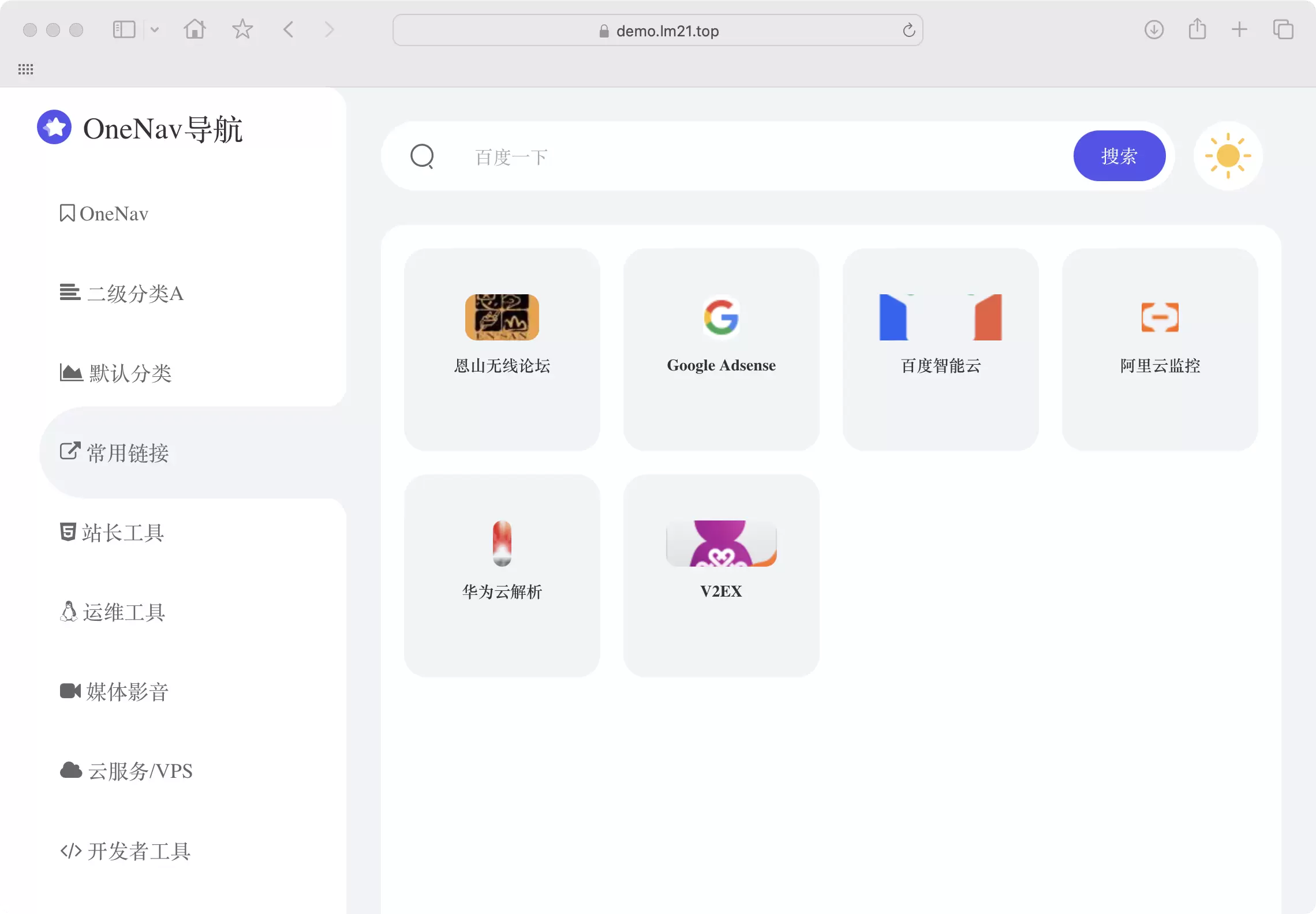Click the 华为云解析 title text
The image size is (1316, 914).
point(502,591)
